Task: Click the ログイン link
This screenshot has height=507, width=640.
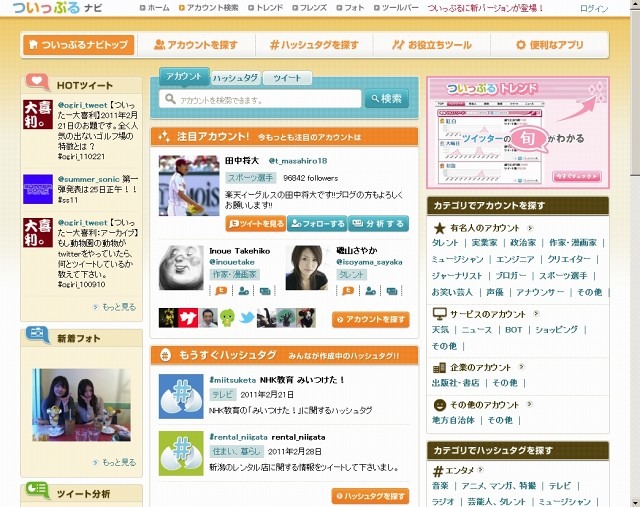Action: 594,9
